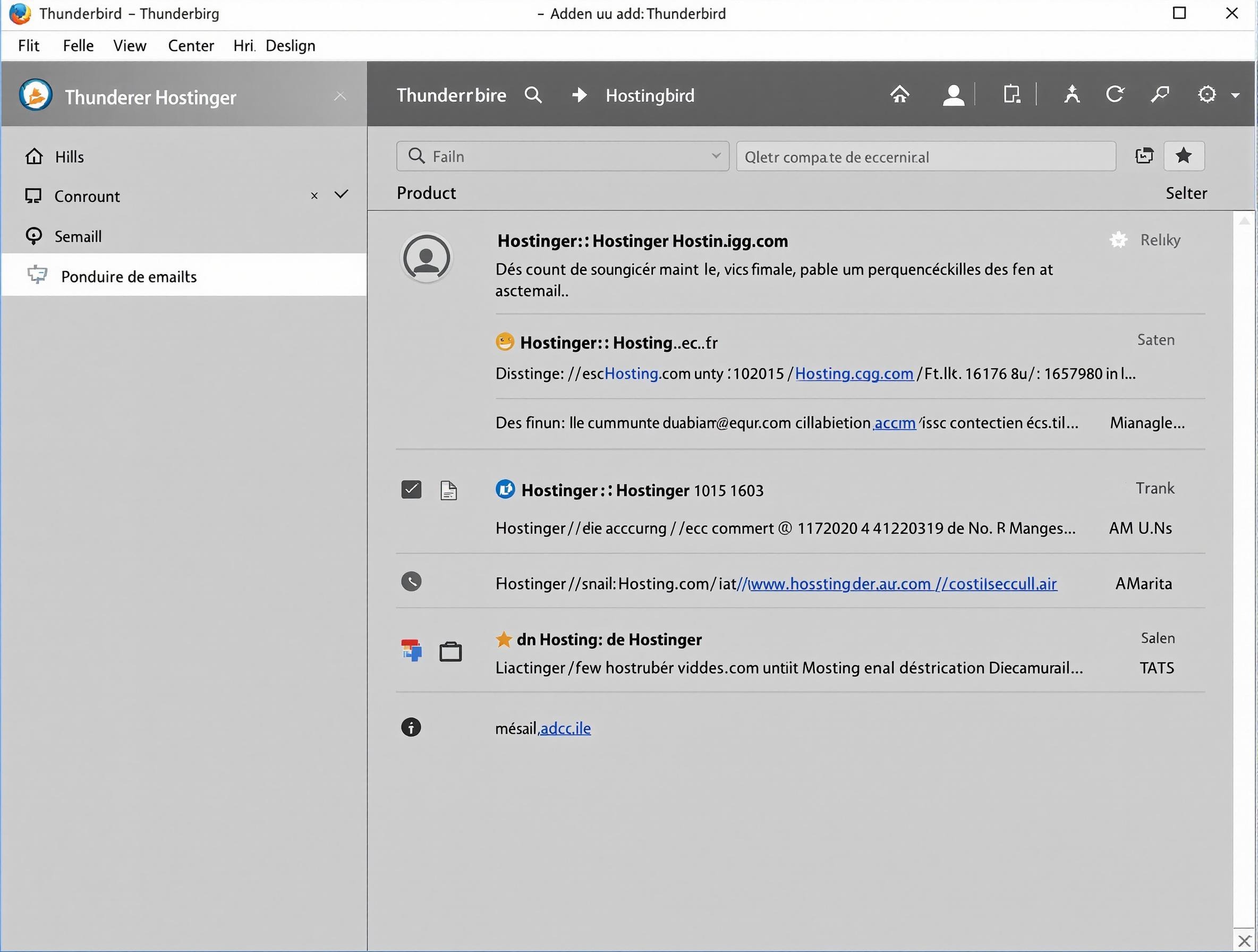
Task: Click the home icon in the dark toolbar
Action: tap(899, 94)
